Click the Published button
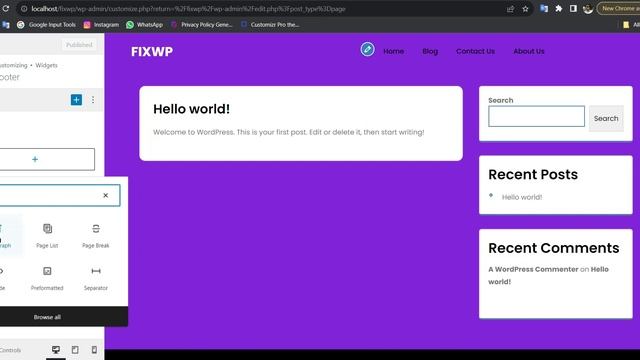The width and height of the screenshot is (640, 360). coord(79,45)
